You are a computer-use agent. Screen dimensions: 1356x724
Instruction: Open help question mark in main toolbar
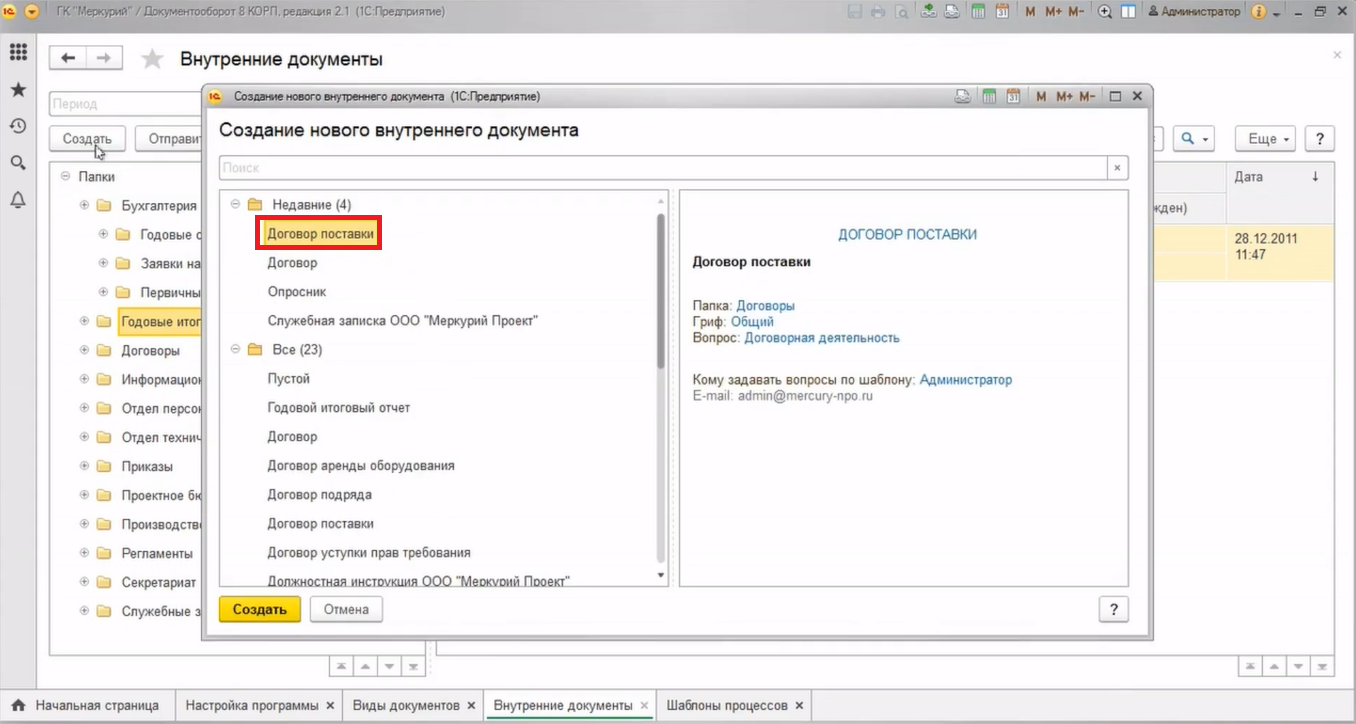click(x=1320, y=138)
